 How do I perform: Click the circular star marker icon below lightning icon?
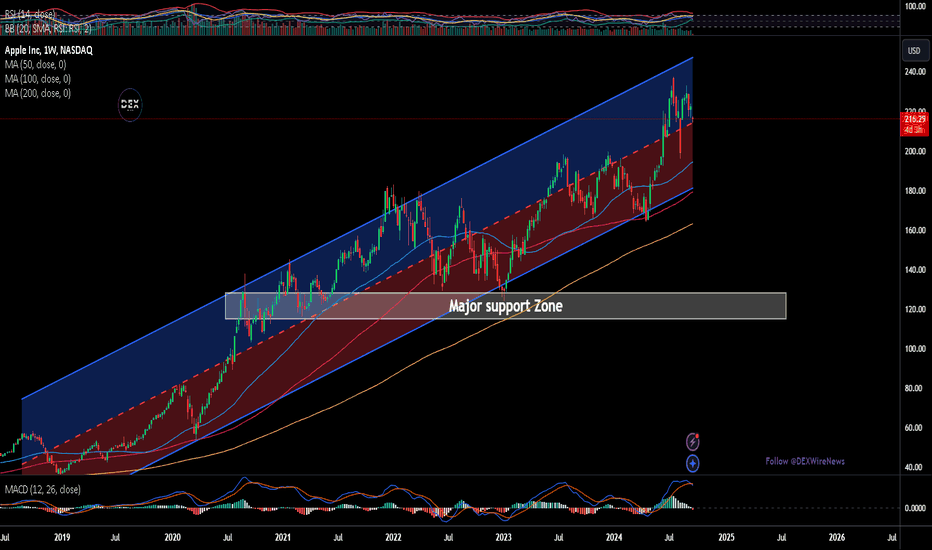692,463
